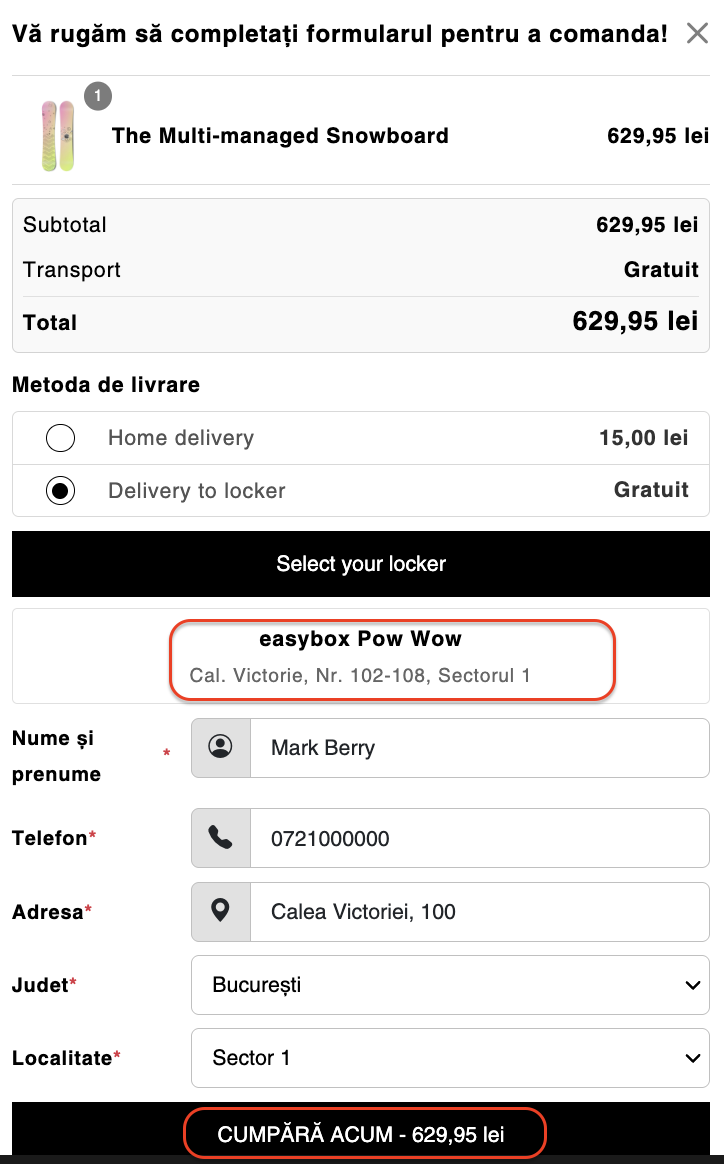Click CUMPĂRĂ ACUM purchase button
Screen dimensions: 724x1164
pyautogui.click(x=361, y=1133)
